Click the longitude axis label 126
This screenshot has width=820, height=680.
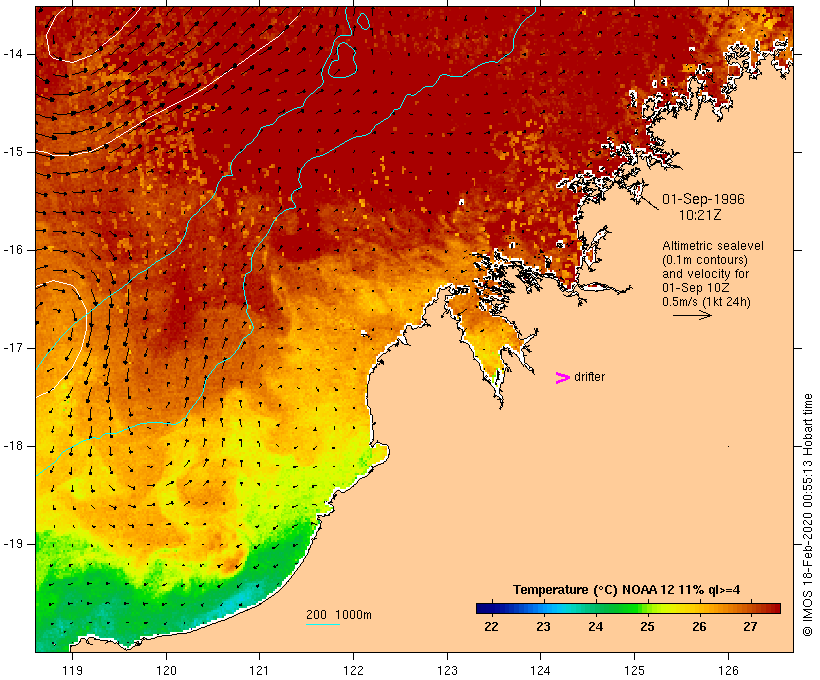pyautogui.click(x=728, y=670)
